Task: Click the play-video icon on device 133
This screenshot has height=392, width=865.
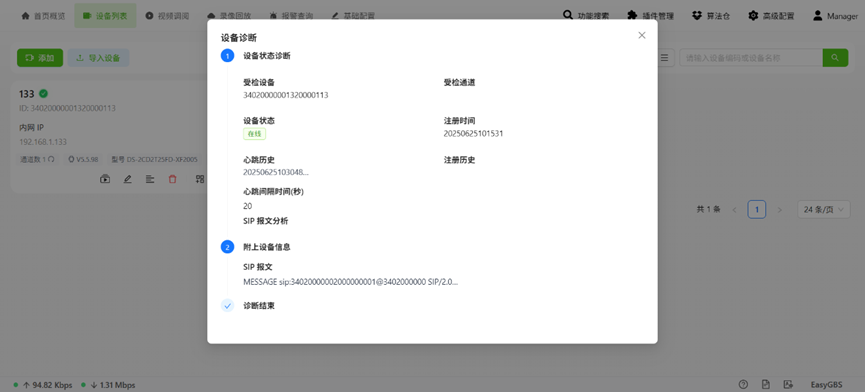Action: tap(105, 179)
